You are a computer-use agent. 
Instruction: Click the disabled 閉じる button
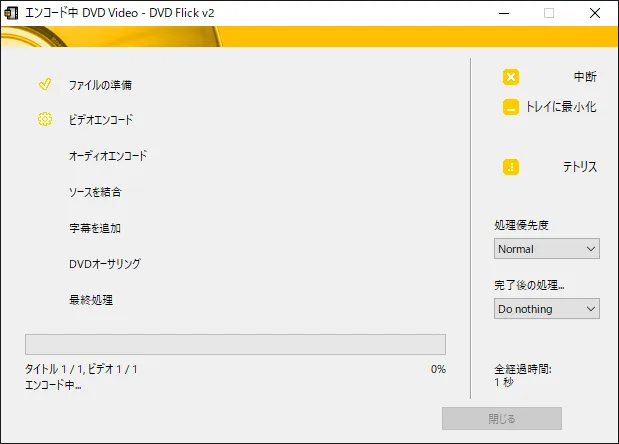502,418
